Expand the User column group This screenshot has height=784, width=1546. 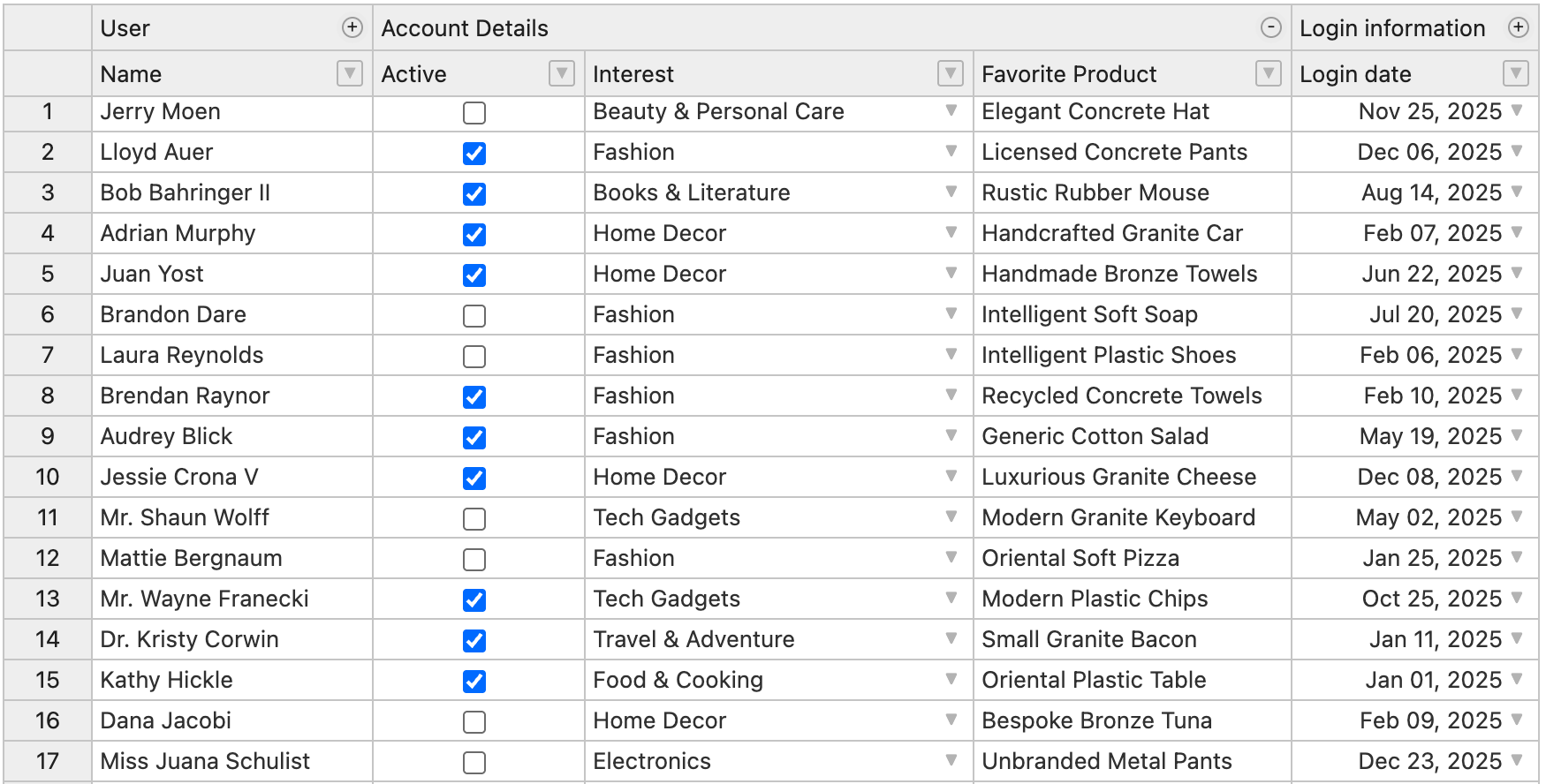click(352, 28)
